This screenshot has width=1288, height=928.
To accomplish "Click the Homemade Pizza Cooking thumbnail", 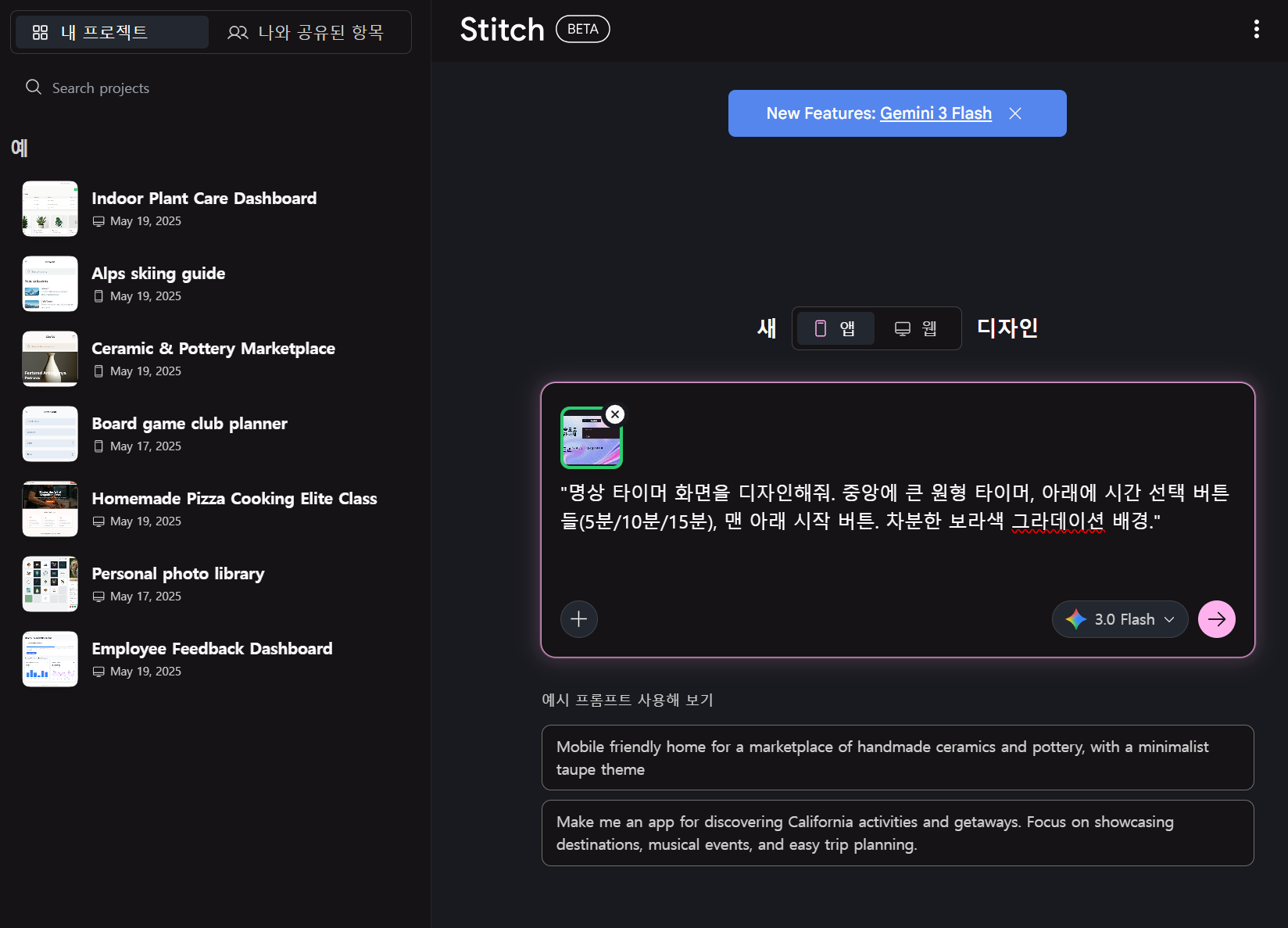I will (x=50, y=509).
